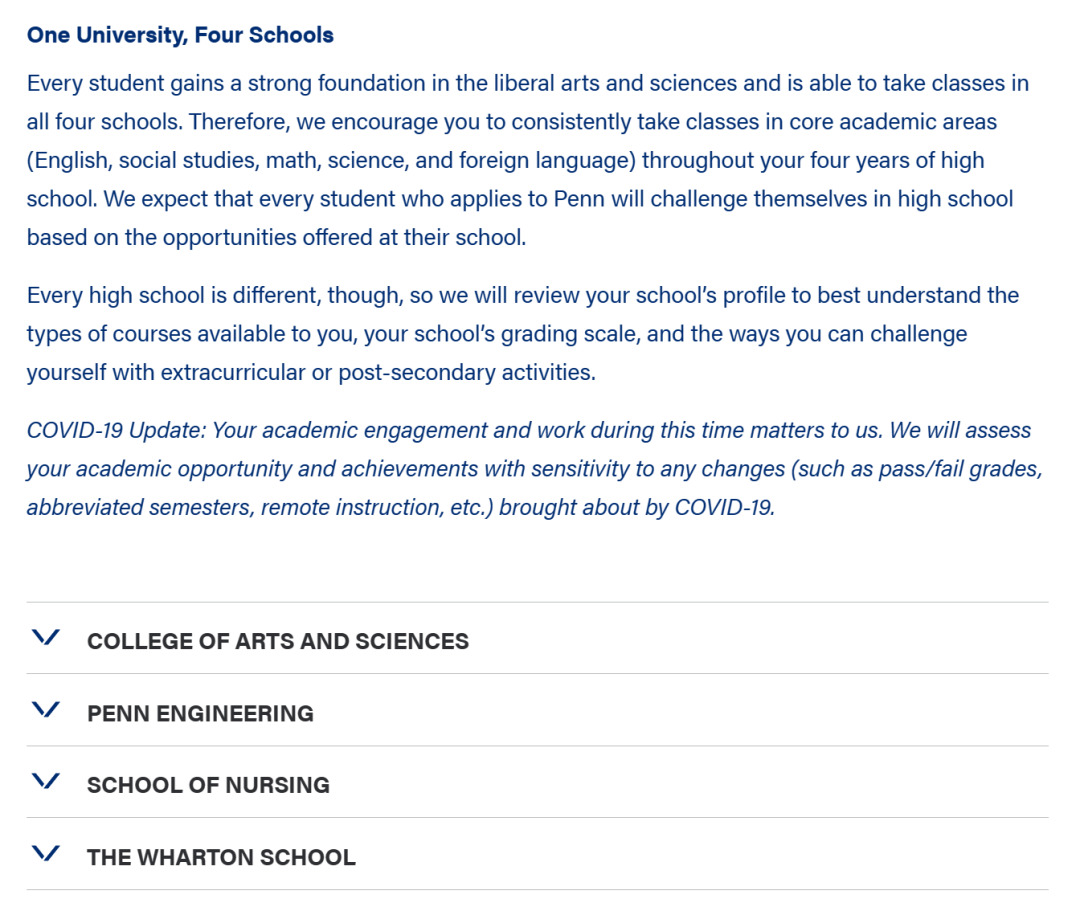Image resolution: width=1080 pixels, height=907 pixels.
Task: Toggle the chevron next to The Wharton School
Action: (x=45, y=853)
